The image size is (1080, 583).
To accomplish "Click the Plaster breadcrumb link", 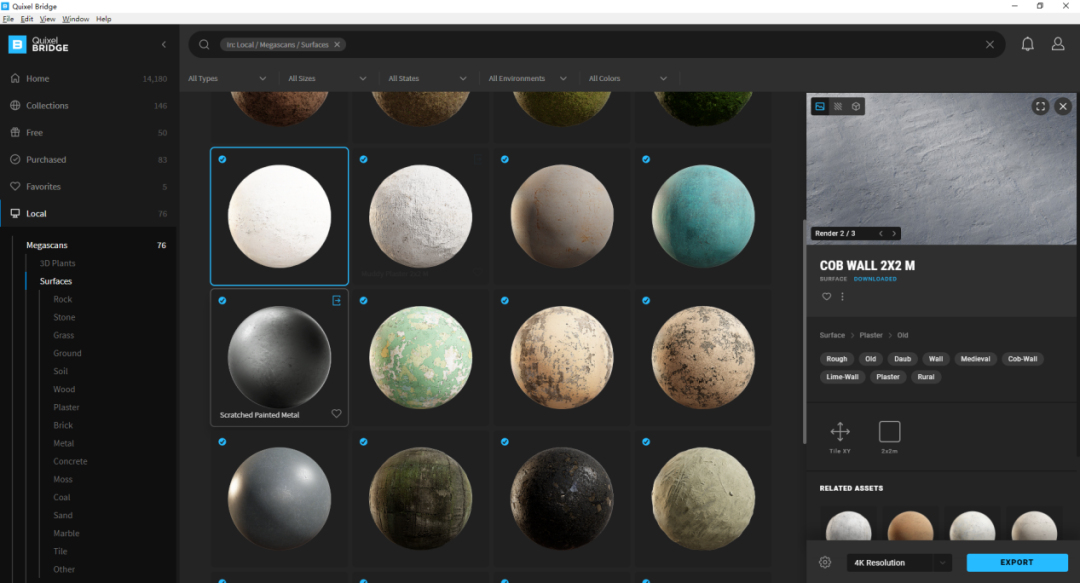I will click(x=871, y=336).
